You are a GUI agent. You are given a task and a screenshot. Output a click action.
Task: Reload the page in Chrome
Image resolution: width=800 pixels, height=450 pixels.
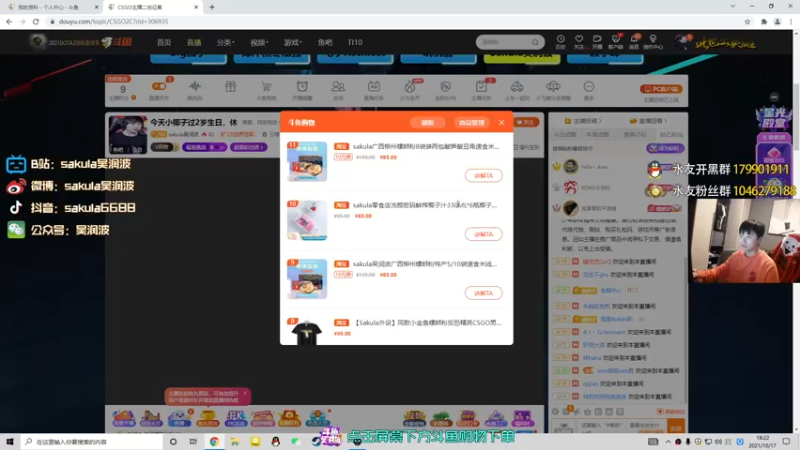(36, 21)
